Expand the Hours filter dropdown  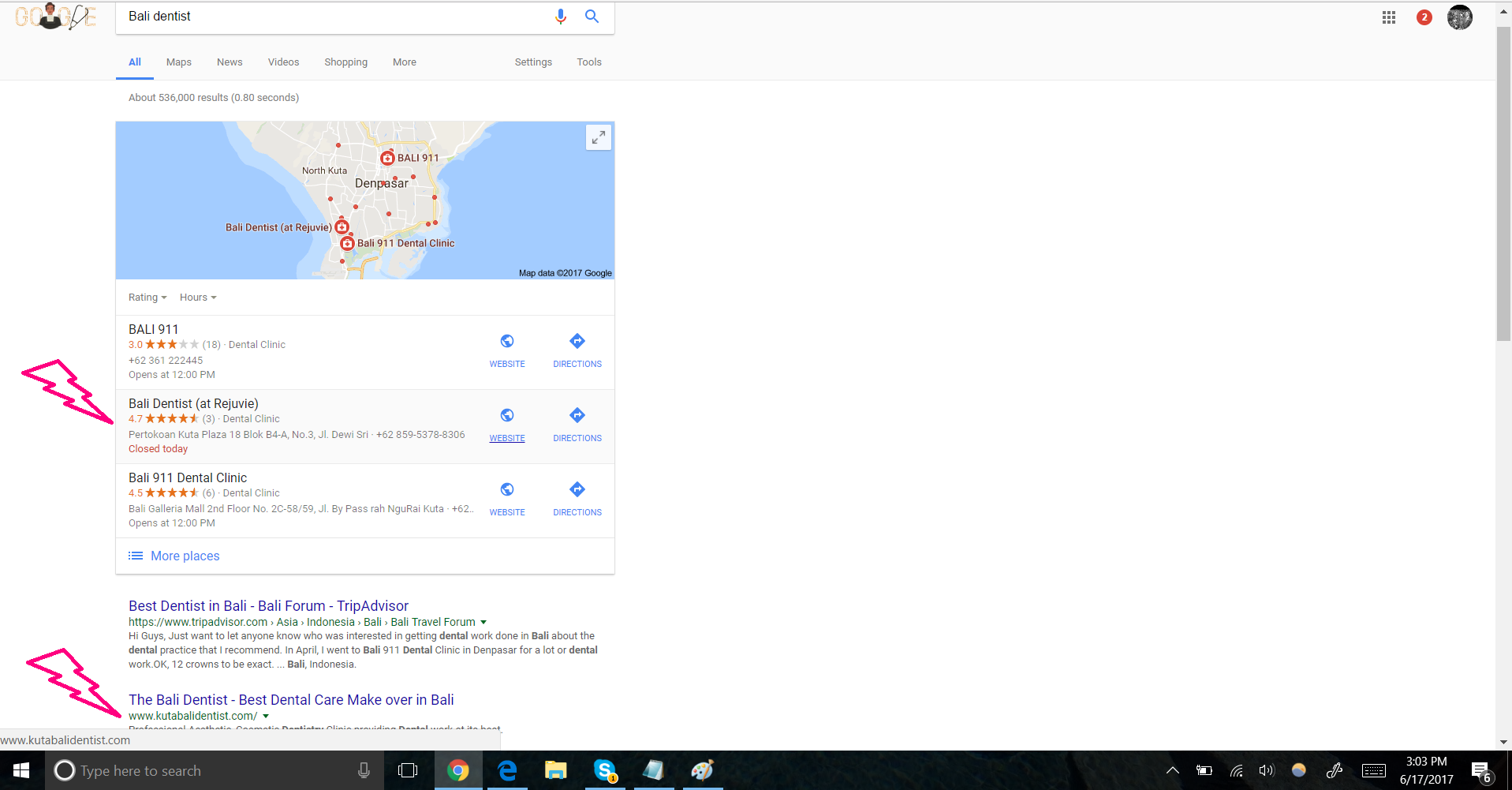pyautogui.click(x=198, y=298)
